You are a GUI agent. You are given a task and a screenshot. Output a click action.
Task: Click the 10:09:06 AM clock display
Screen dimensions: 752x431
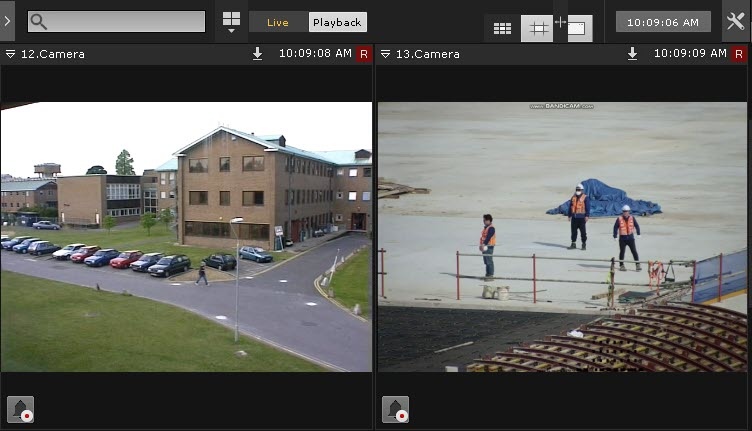663,22
